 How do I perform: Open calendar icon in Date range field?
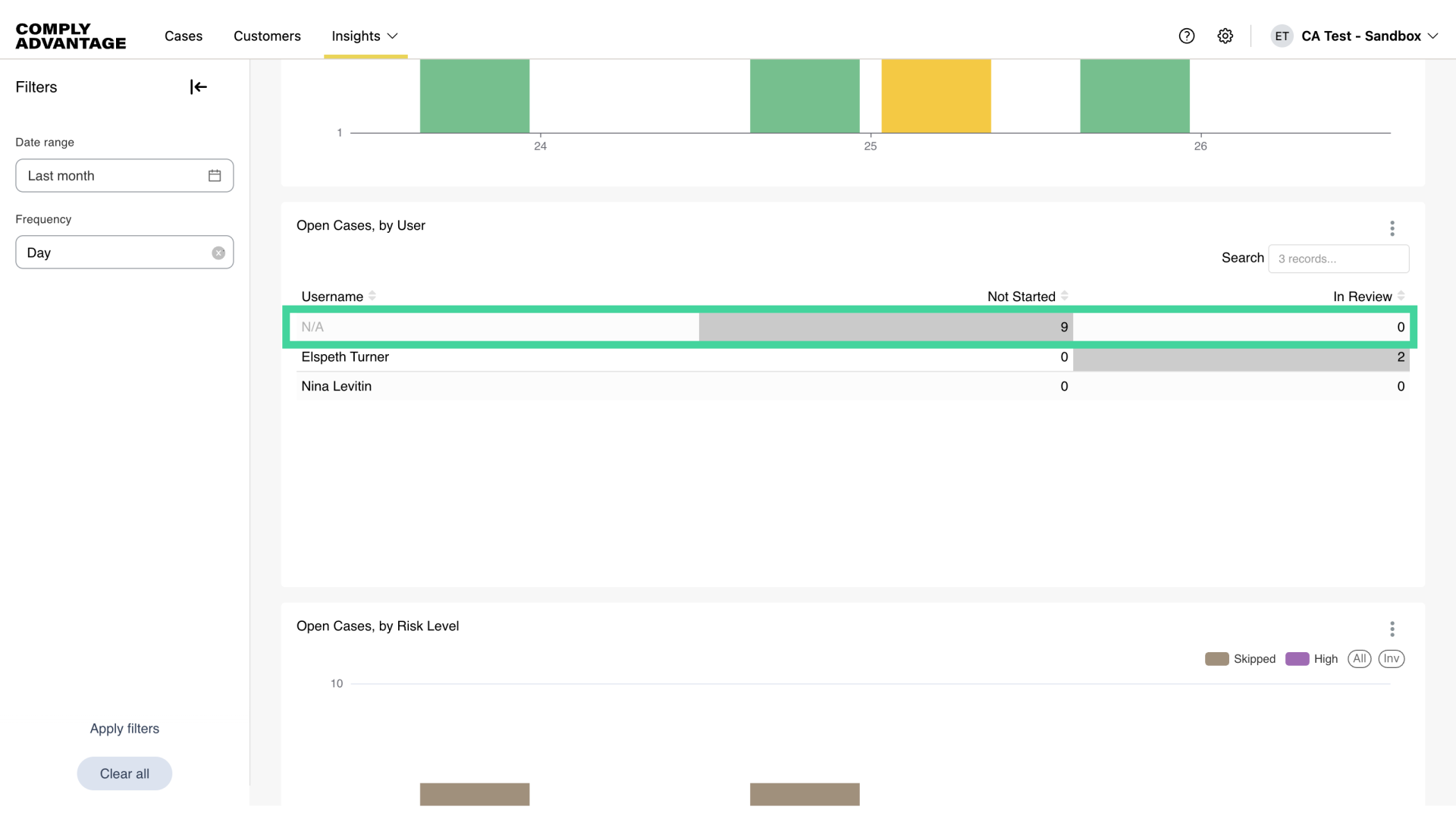click(215, 176)
